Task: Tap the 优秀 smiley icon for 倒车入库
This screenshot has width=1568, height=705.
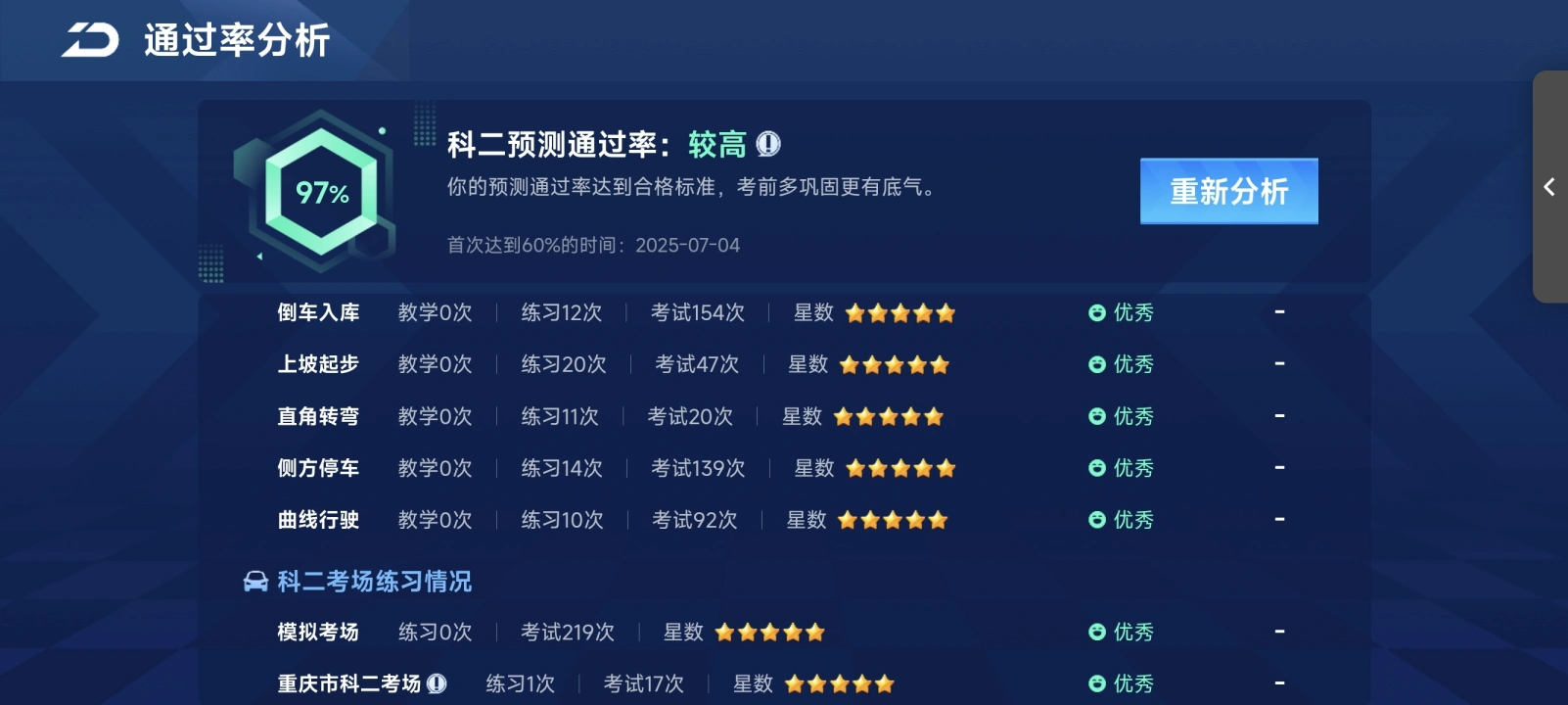Action: [1097, 313]
